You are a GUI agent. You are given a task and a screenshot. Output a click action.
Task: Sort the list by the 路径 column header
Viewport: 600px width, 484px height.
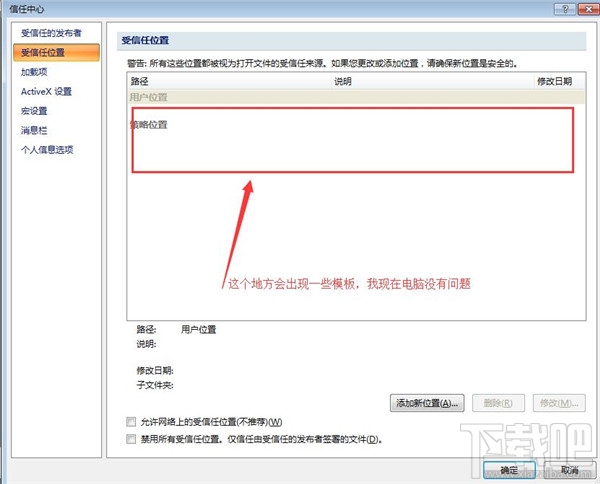pos(230,81)
